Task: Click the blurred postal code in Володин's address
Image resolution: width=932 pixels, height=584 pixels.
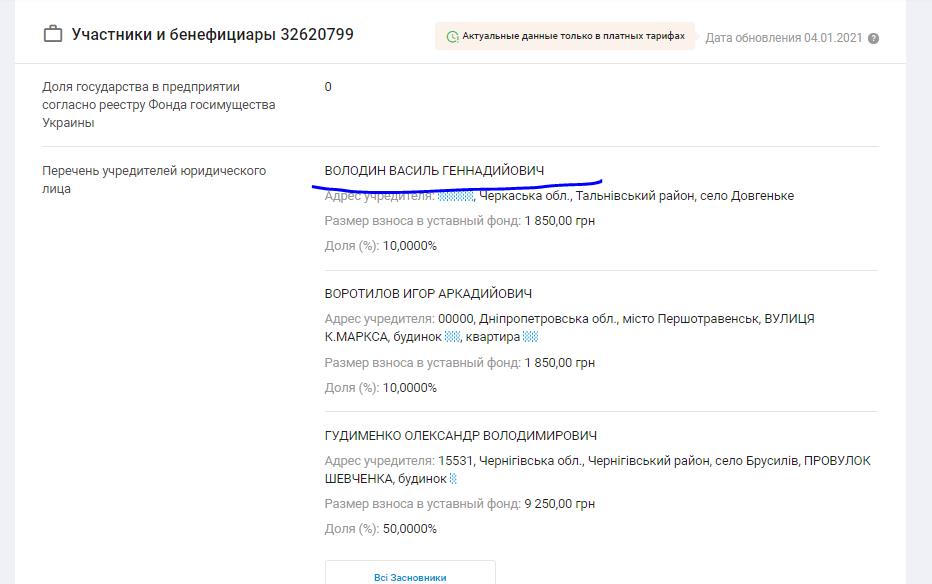Action: (x=455, y=196)
